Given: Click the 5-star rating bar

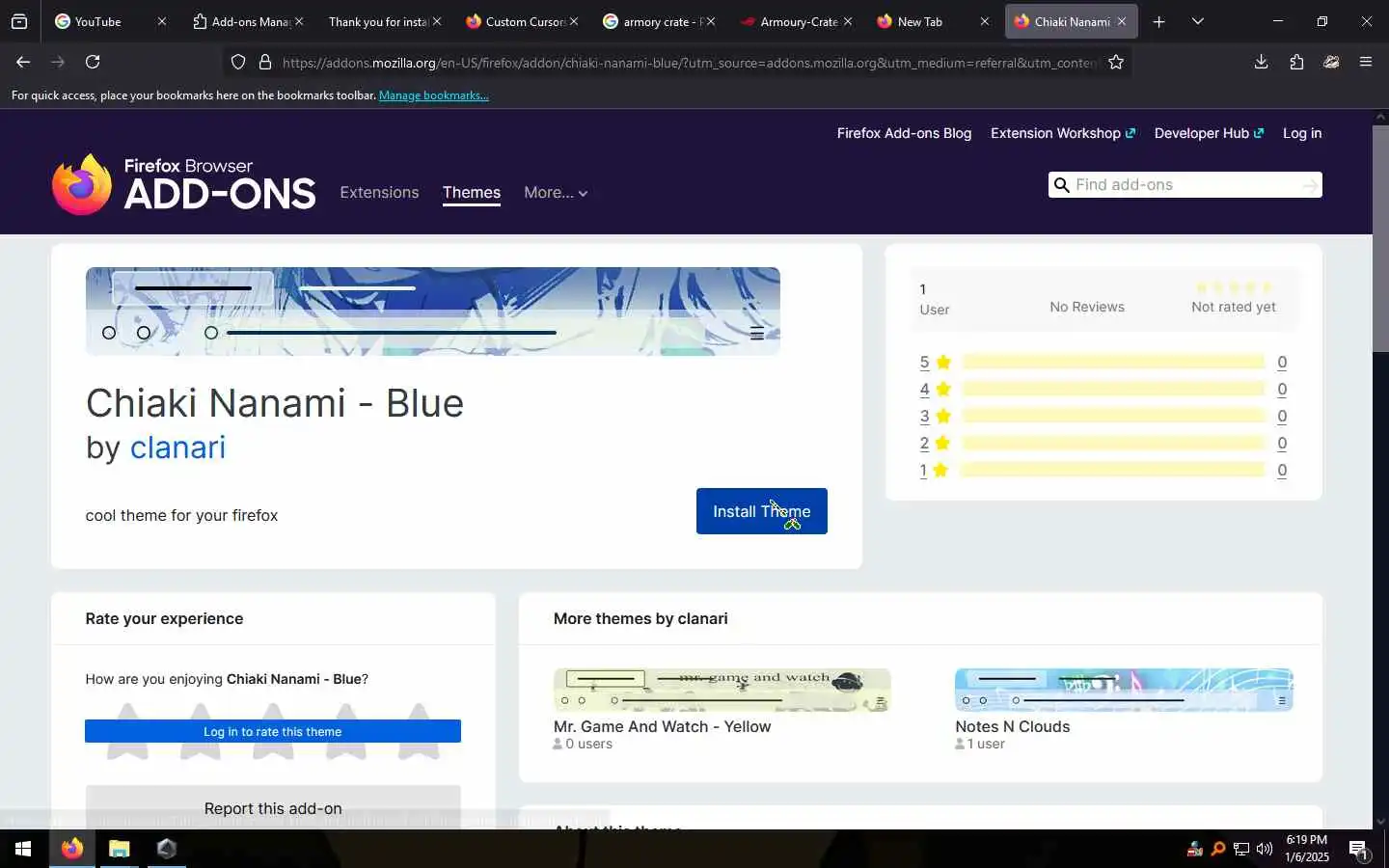Looking at the screenshot, I should 1113,362.
